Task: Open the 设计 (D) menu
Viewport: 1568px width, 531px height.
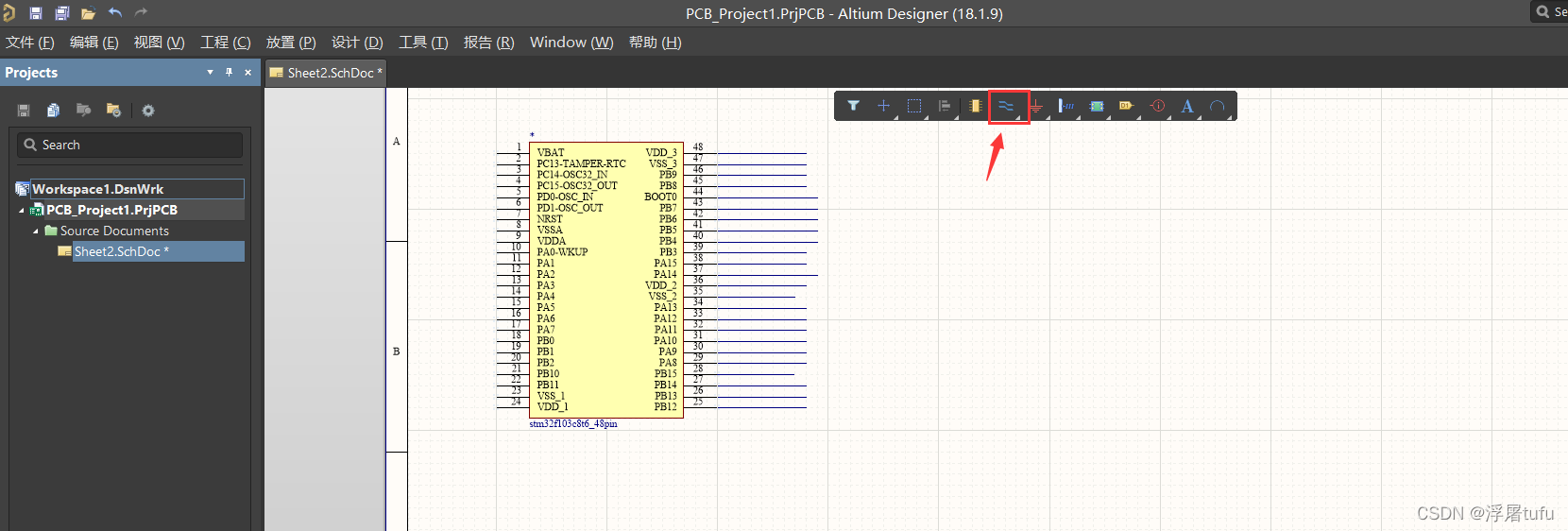Action: (x=357, y=43)
